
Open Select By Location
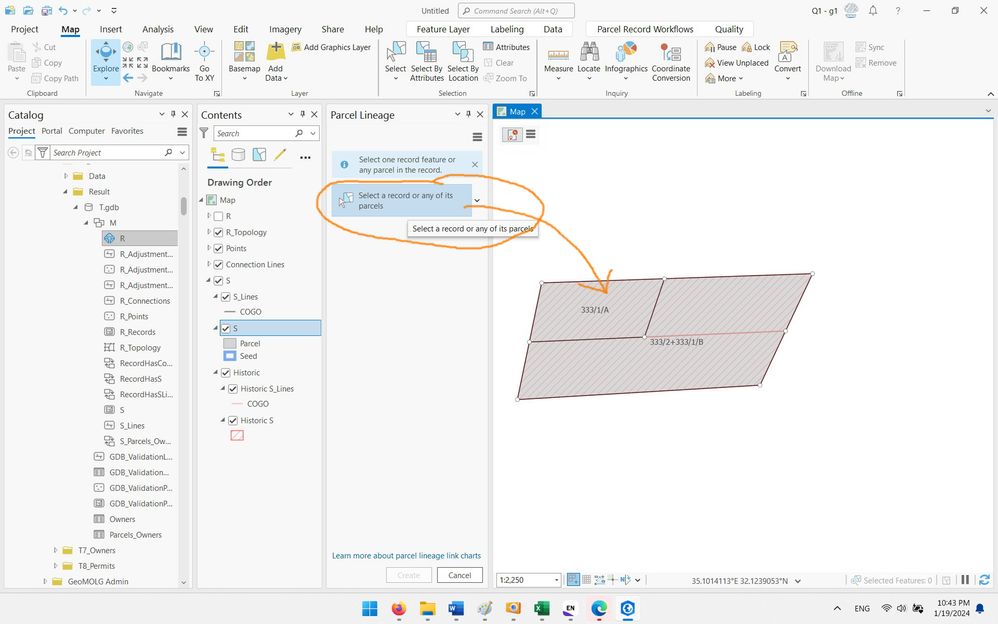click(463, 61)
